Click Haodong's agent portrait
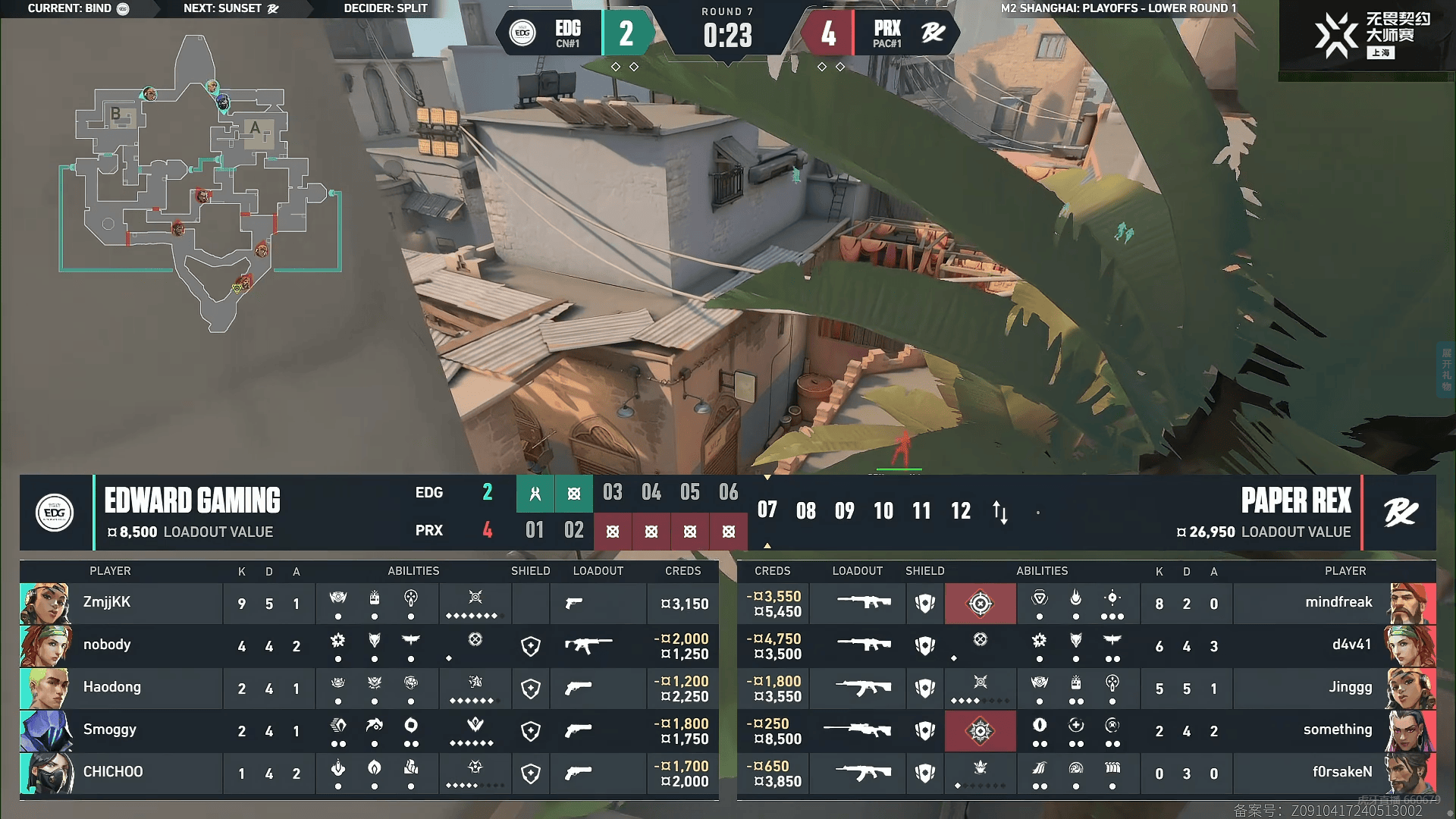This screenshot has width=1456, height=819. (x=45, y=689)
